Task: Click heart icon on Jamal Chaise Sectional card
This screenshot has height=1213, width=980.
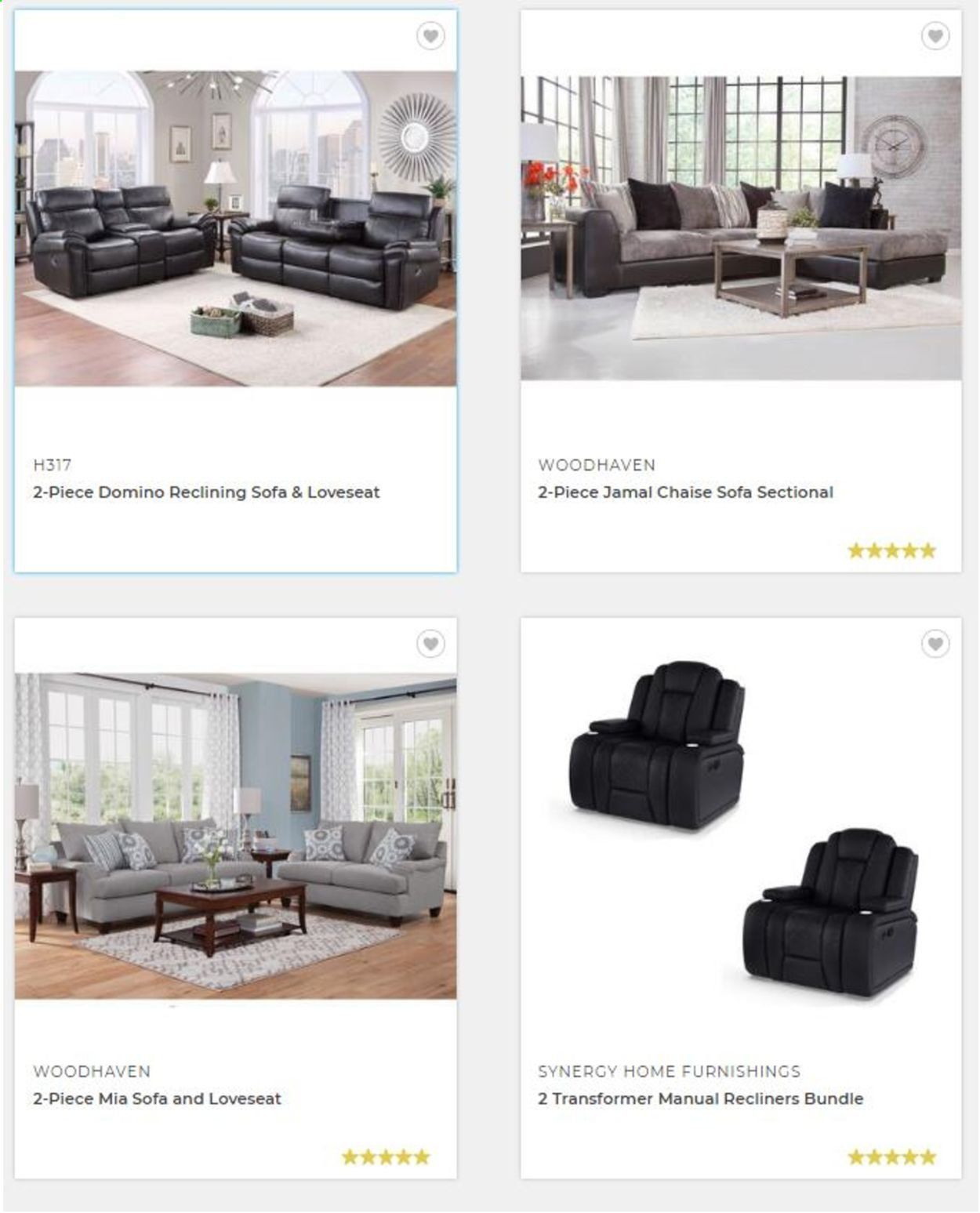Action: tap(935, 36)
